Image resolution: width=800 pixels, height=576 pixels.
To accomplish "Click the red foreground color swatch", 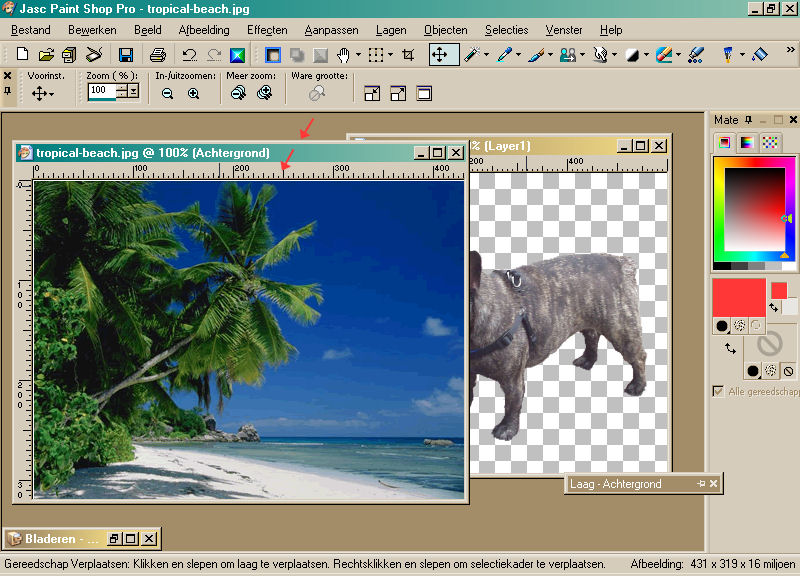I will click(738, 297).
